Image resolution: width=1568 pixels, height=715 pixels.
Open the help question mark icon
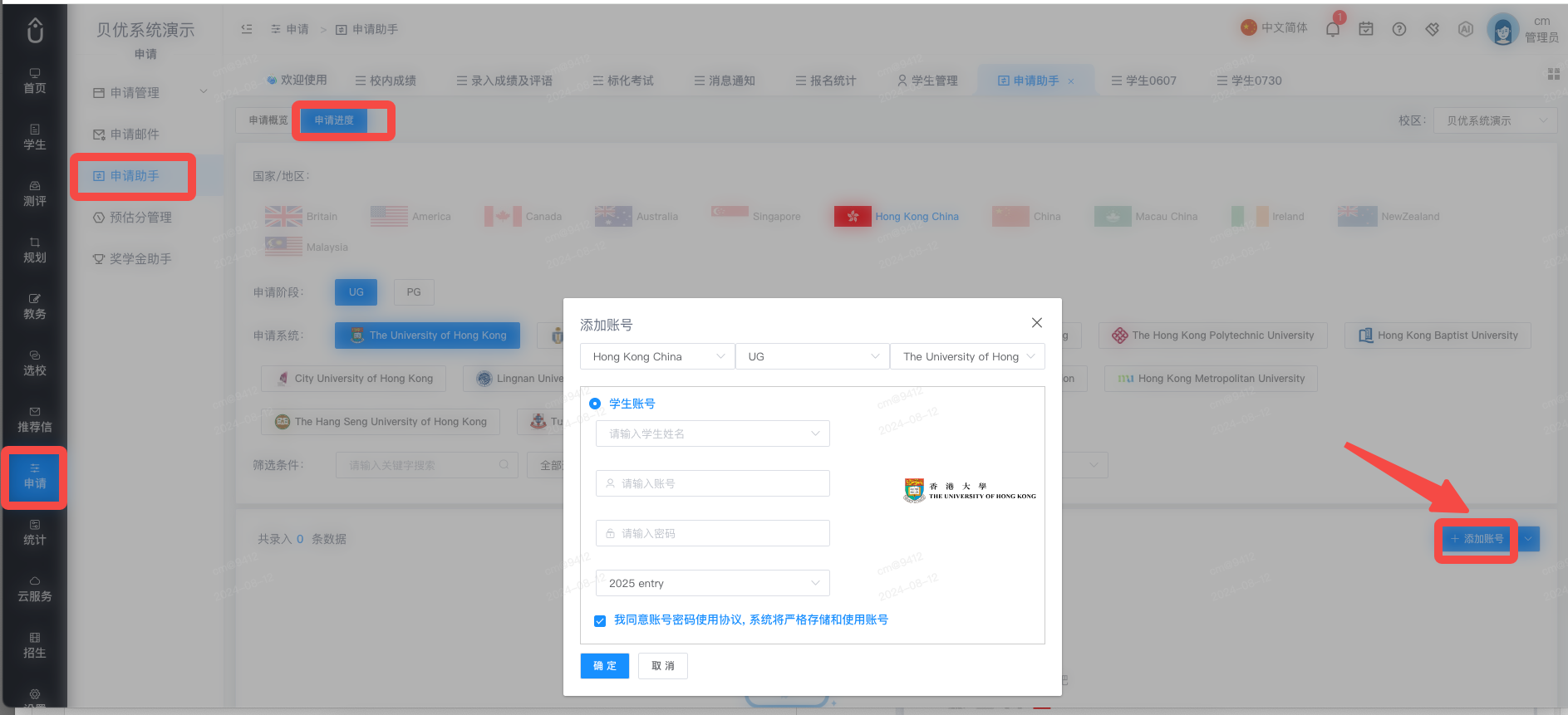[x=1399, y=29]
